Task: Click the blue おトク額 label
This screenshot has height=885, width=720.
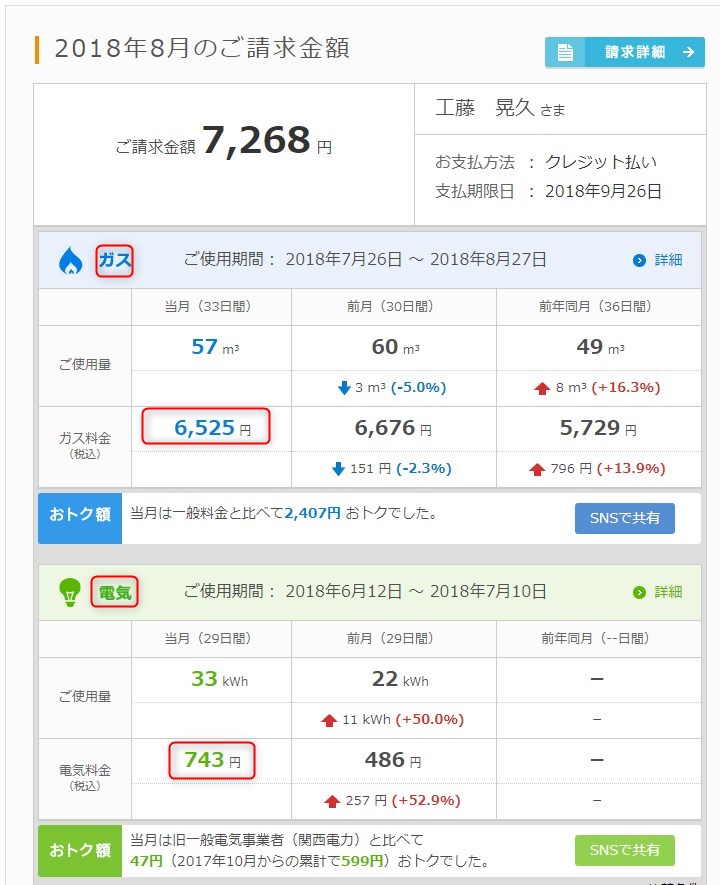Action: coord(80,517)
